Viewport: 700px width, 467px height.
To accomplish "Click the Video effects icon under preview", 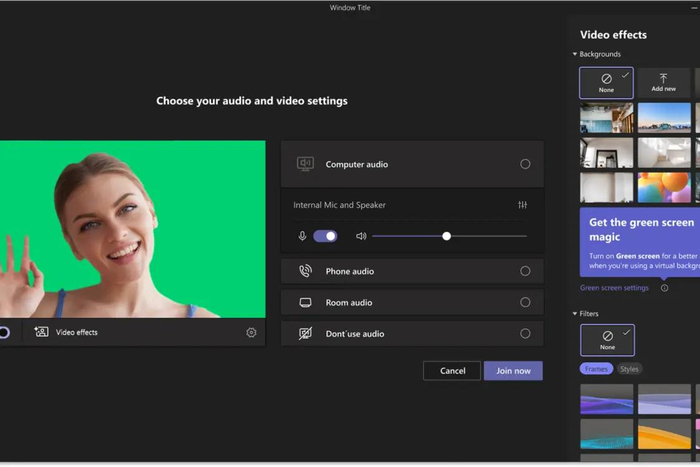I will click(41, 332).
